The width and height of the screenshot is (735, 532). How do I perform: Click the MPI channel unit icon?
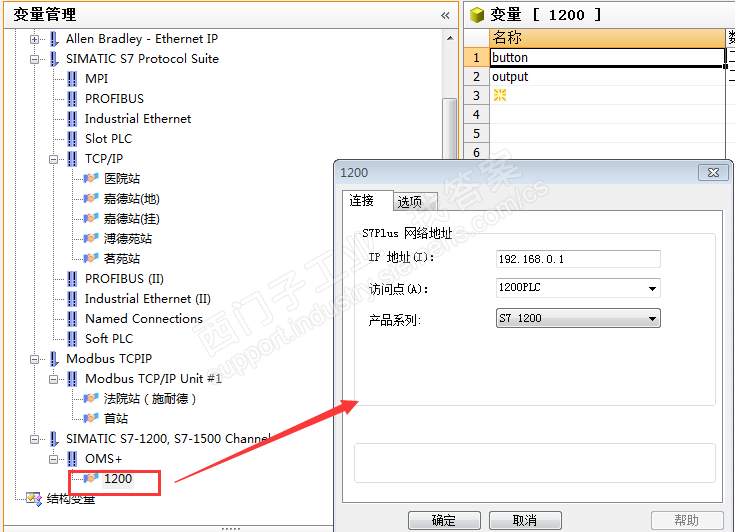(72, 79)
